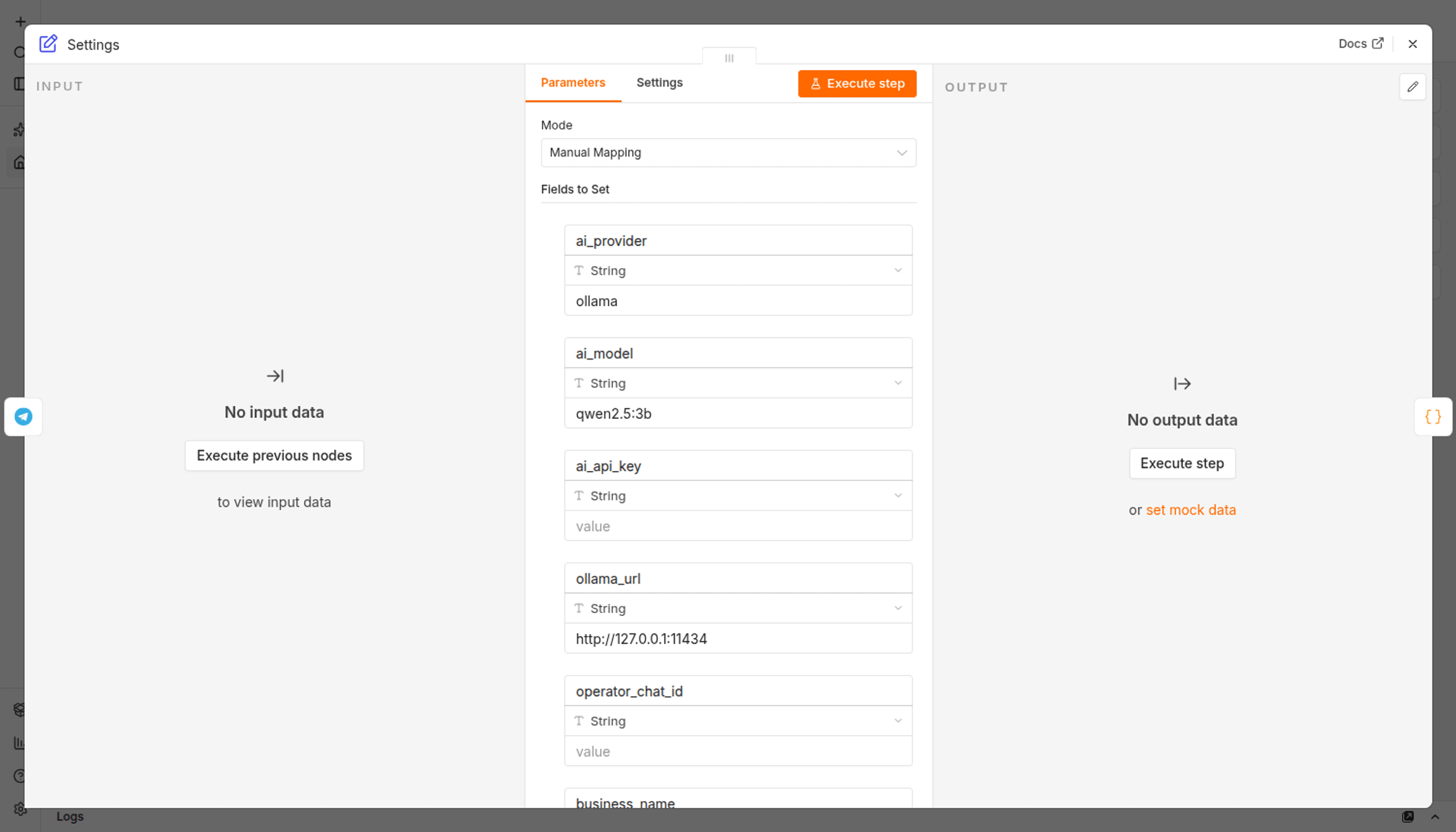
Task: Click the help icon in the left sidebar
Action: pos(19,776)
